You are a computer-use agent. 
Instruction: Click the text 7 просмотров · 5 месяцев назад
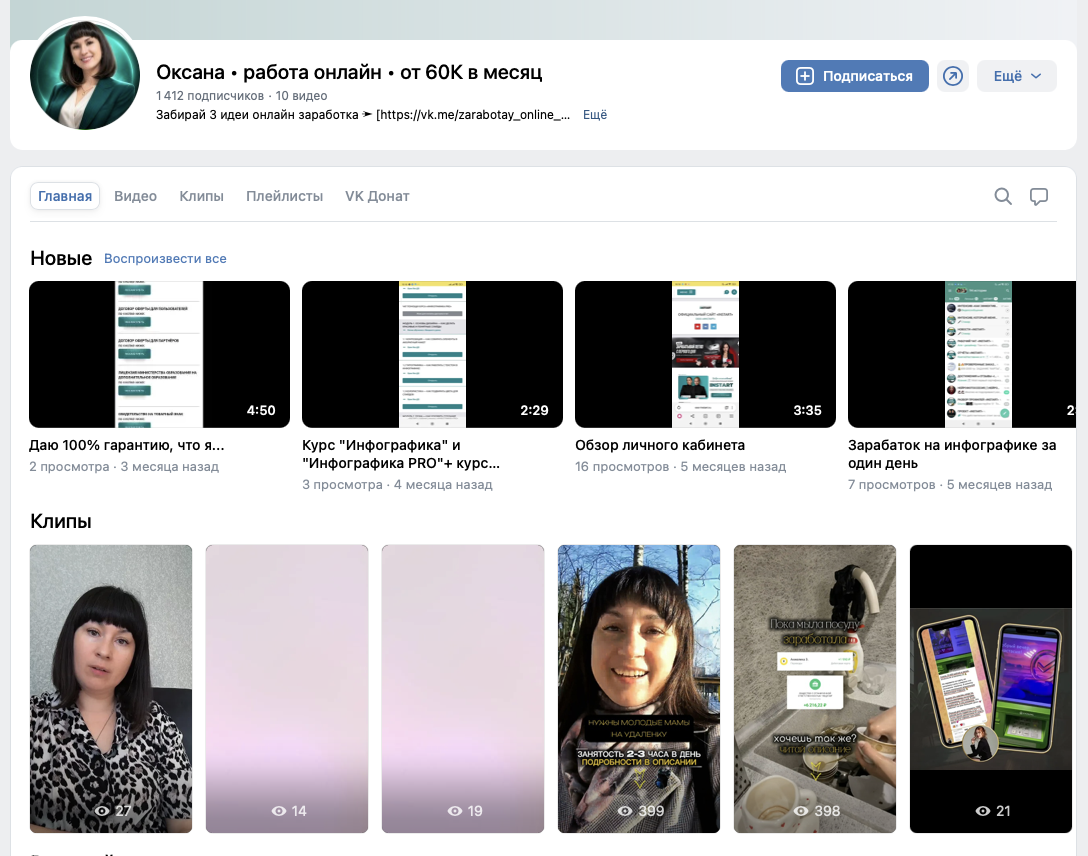point(950,485)
